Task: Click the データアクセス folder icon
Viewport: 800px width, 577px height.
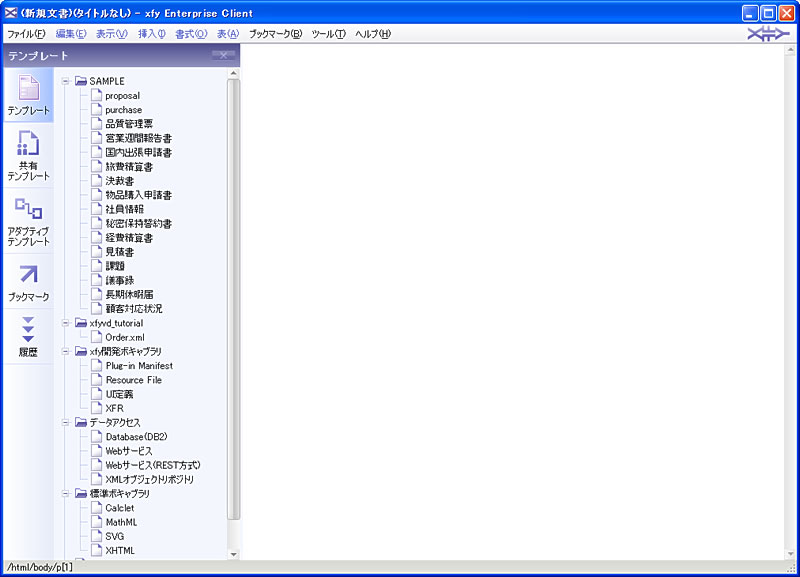Action: pyautogui.click(x=81, y=422)
